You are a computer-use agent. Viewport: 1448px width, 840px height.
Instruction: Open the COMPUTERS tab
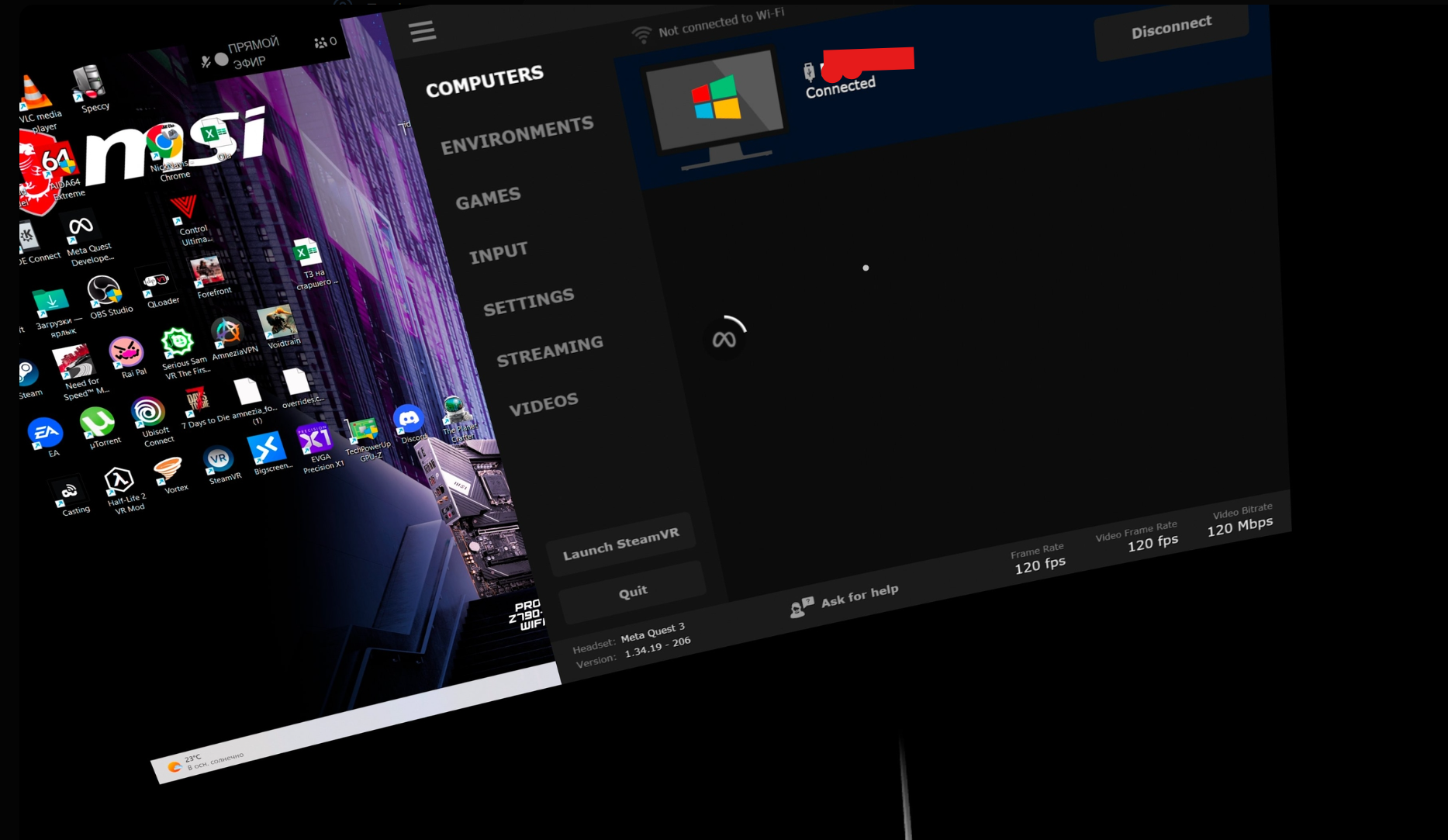tap(485, 81)
